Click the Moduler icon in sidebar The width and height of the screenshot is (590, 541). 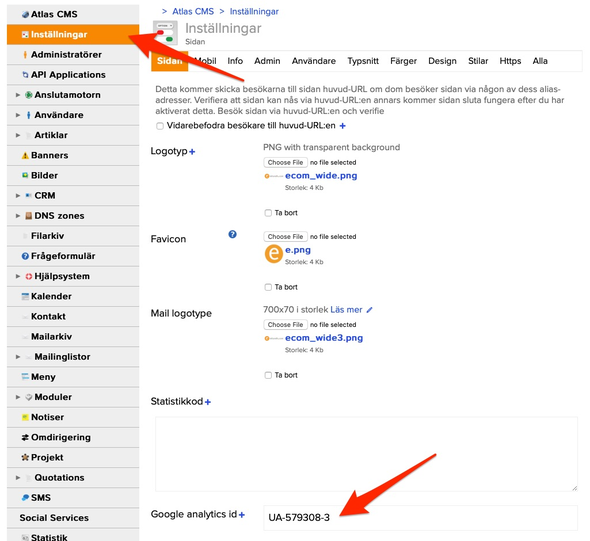(x=29, y=397)
